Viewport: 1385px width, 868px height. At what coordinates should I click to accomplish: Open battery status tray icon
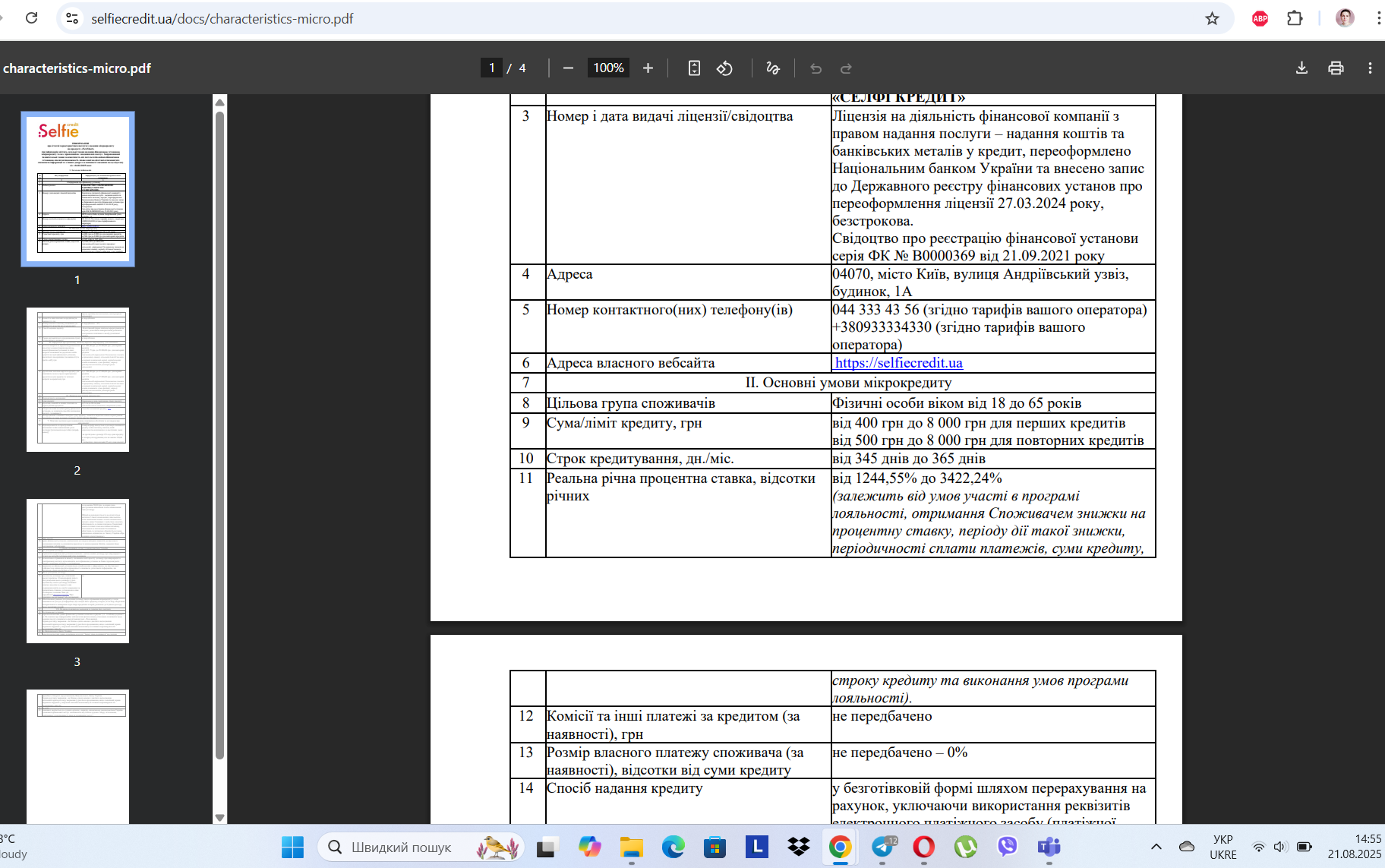point(1305,847)
